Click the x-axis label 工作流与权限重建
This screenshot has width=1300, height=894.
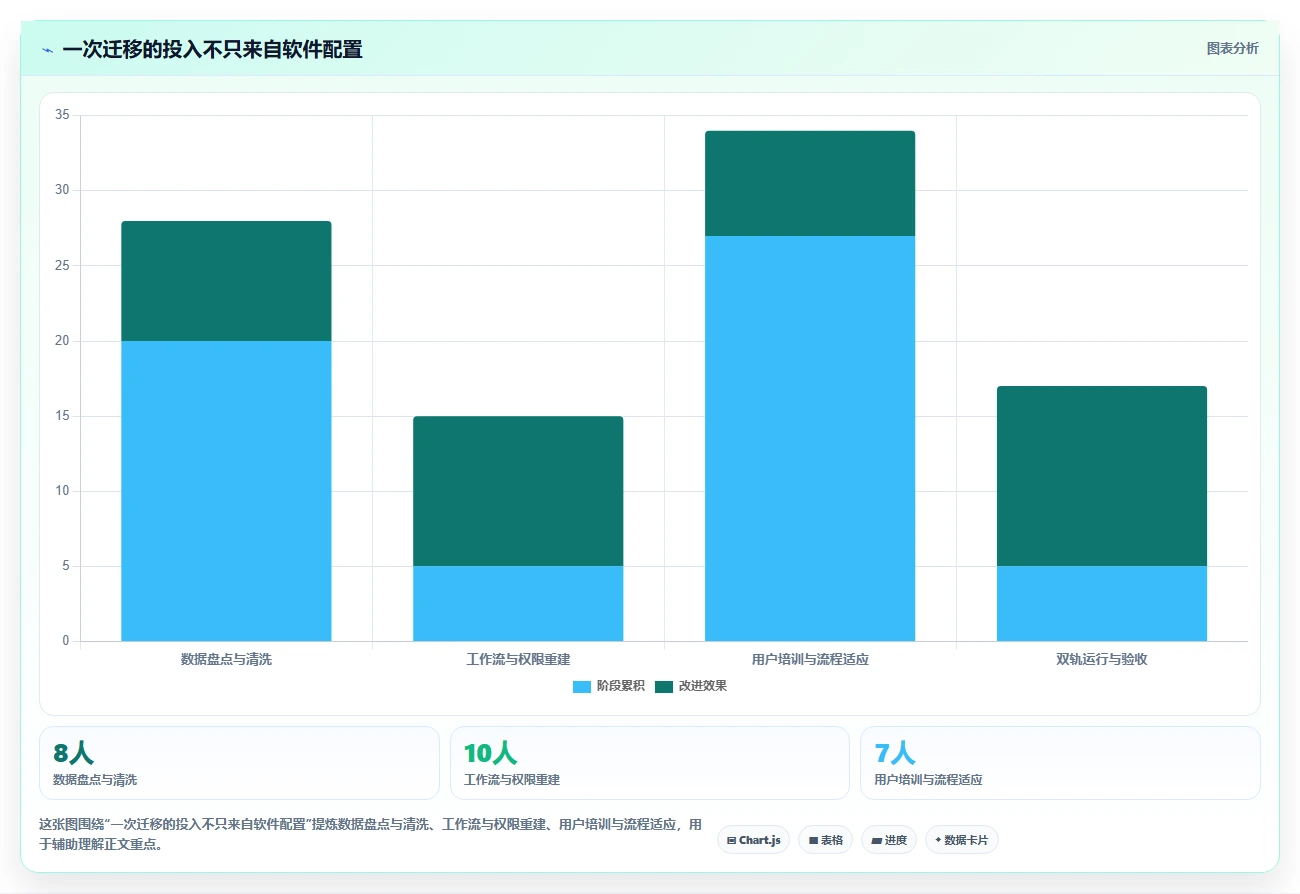coord(518,660)
